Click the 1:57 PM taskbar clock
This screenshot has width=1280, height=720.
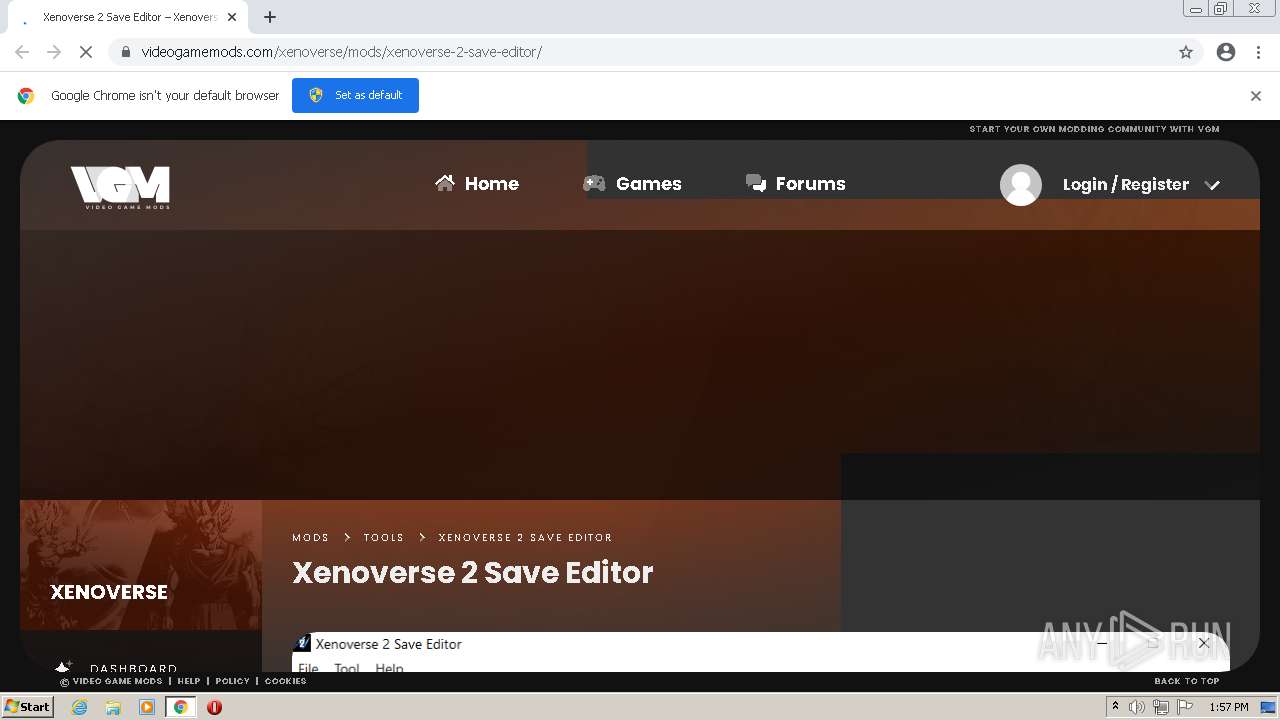click(x=1229, y=707)
